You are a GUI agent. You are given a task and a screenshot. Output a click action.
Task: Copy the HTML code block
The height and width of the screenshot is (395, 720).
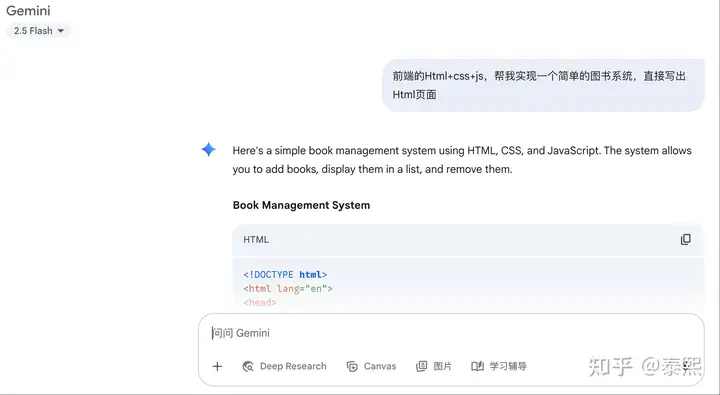[686, 239]
